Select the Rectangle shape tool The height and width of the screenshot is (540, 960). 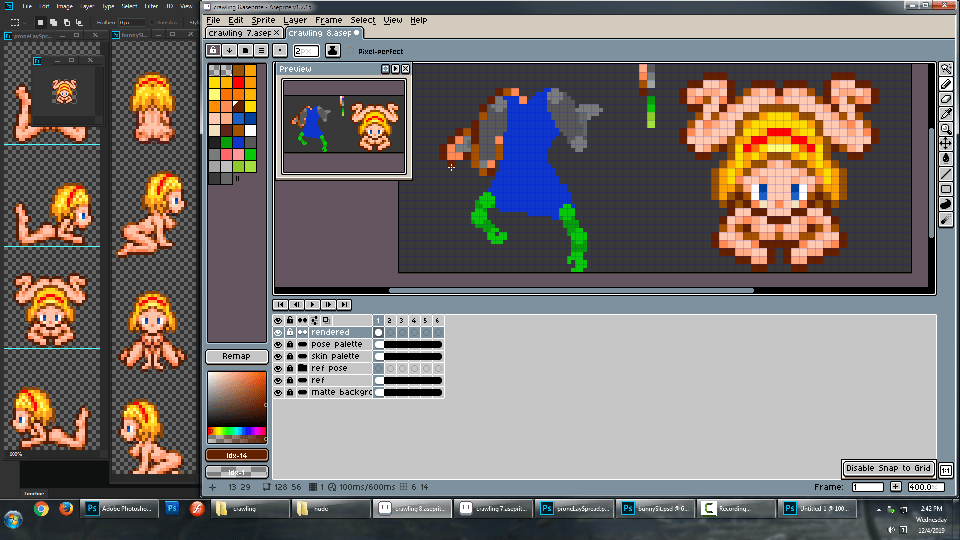click(x=946, y=189)
